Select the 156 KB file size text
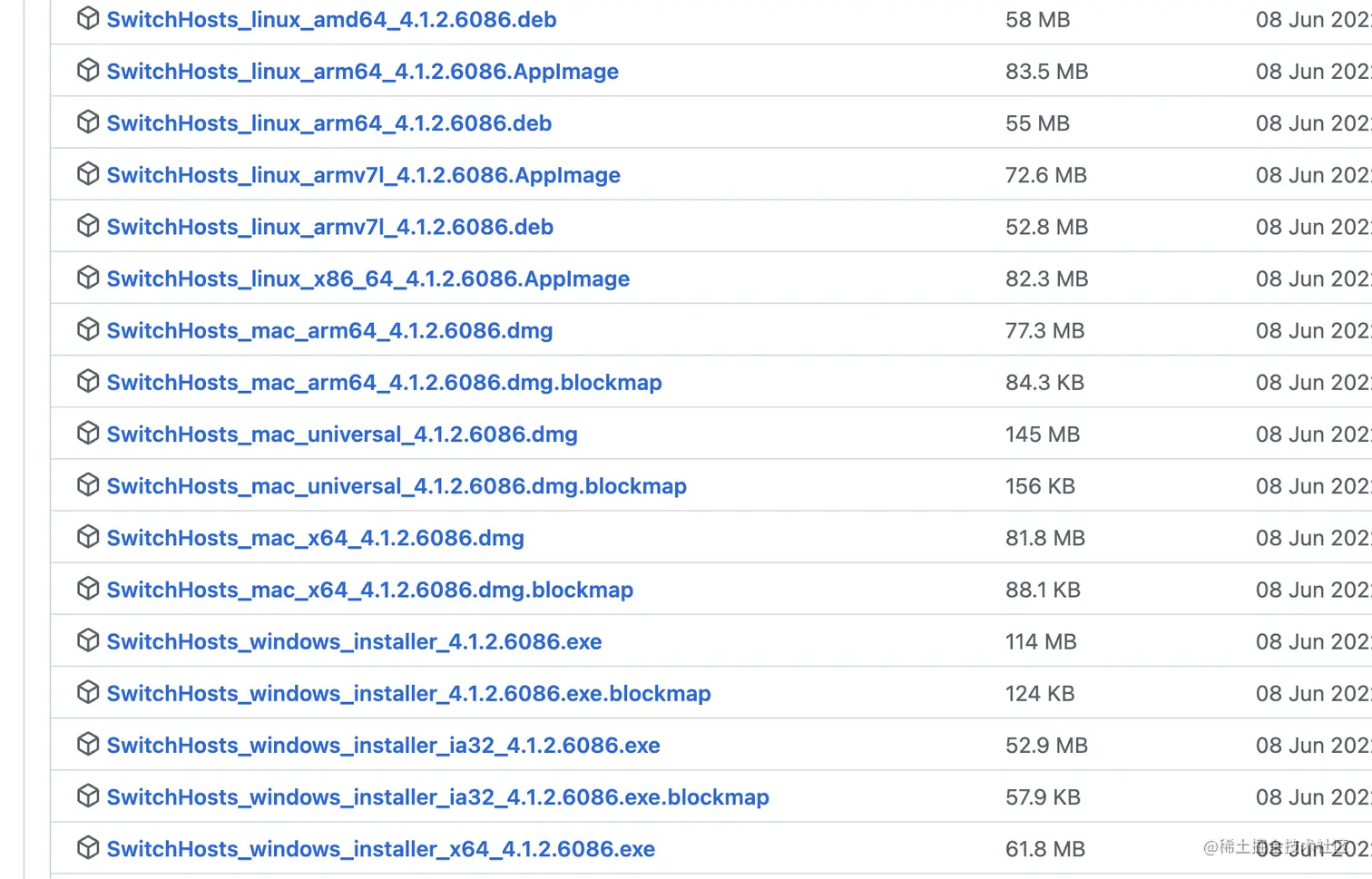This screenshot has width=1372, height=879. tap(1040, 485)
